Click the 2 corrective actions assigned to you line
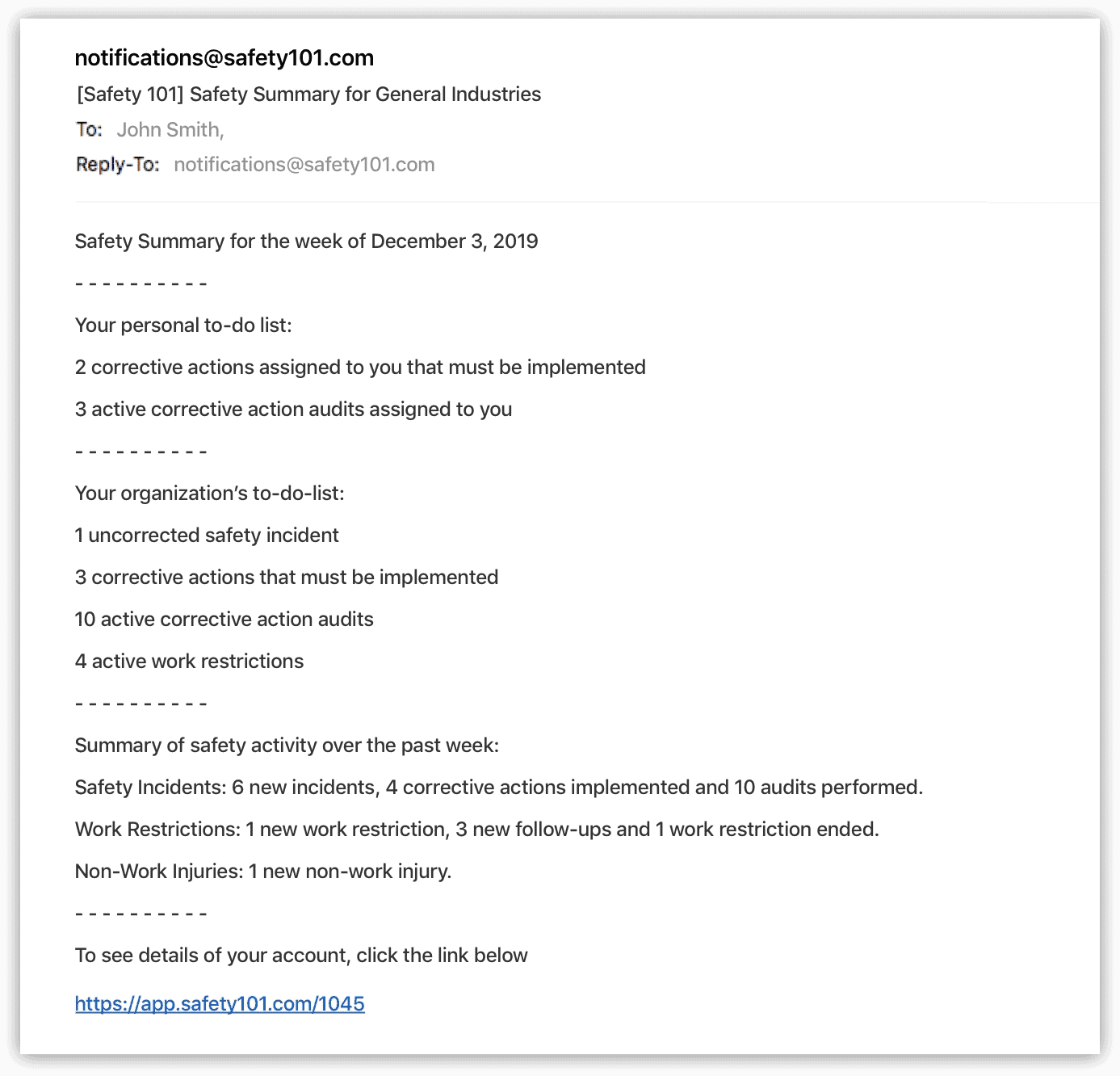 pyautogui.click(x=360, y=368)
